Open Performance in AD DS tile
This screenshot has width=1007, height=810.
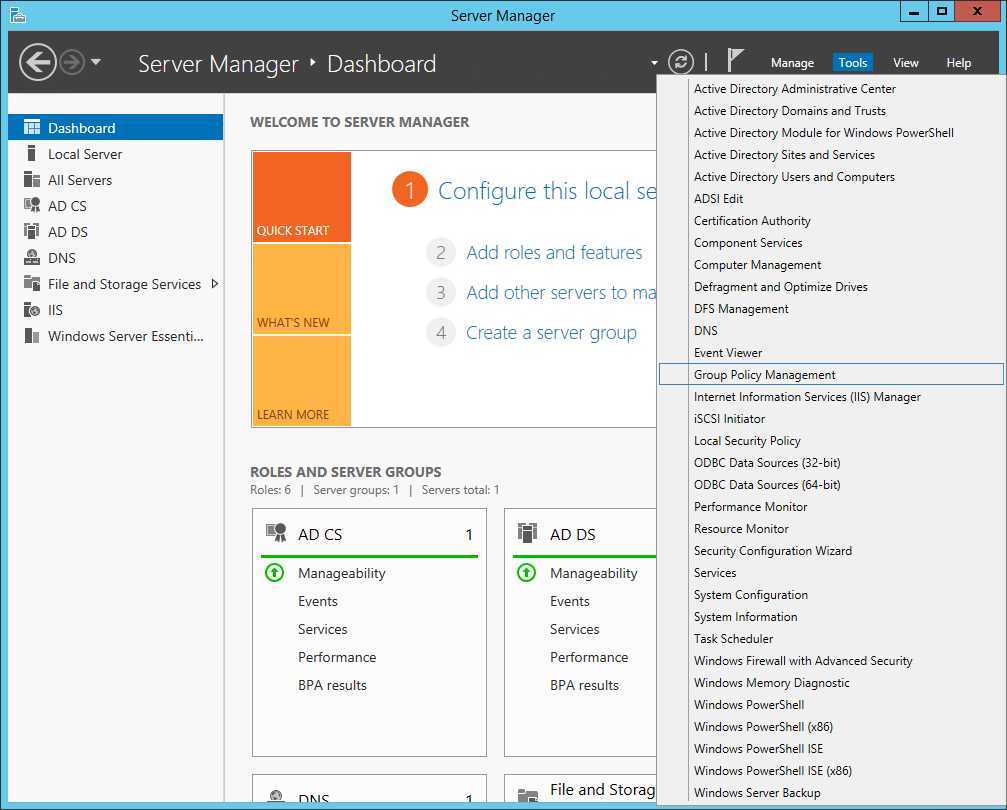coord(589,657)
